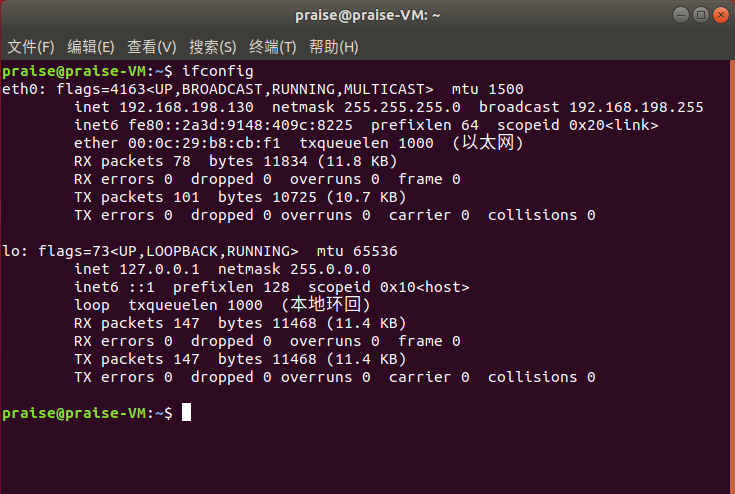The width and height of the screenshot is (735, 494).
Task: Click the block cursor at the prompt
Action: pos(186,413)
